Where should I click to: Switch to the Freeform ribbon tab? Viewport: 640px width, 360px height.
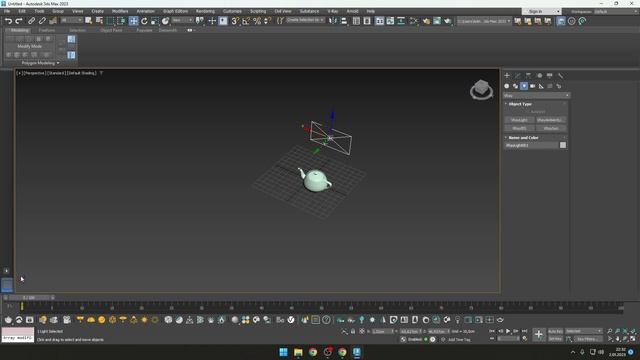pyautogui.click(x=47, y=30)
